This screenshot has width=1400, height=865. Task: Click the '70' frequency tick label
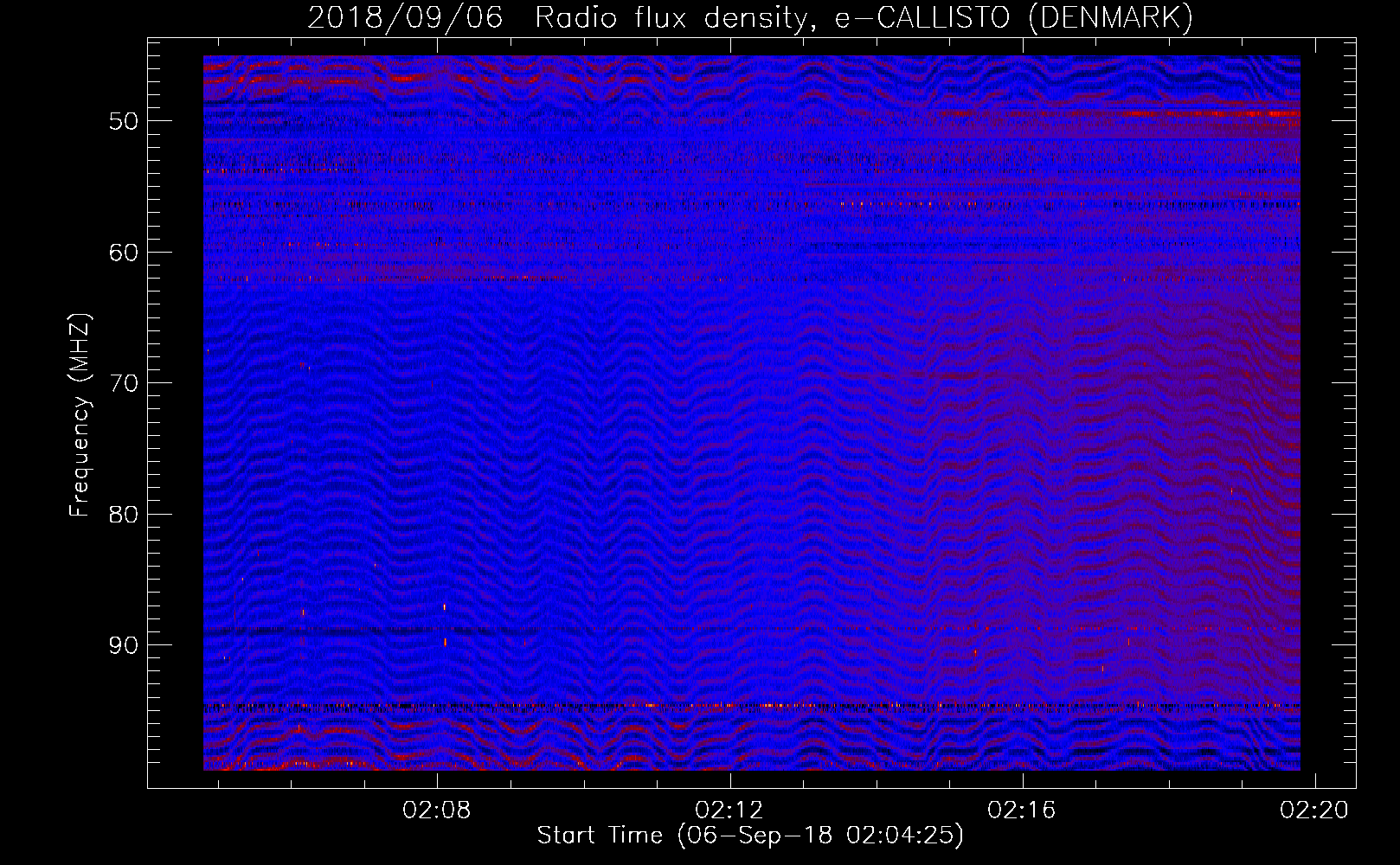pos(124,383)
